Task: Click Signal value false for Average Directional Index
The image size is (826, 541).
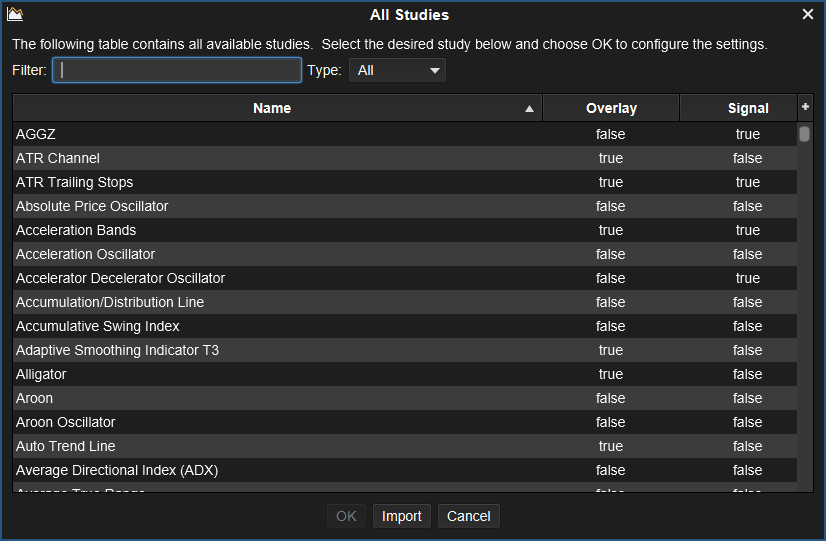Action: pyautogui.click(x=748, y=470)
